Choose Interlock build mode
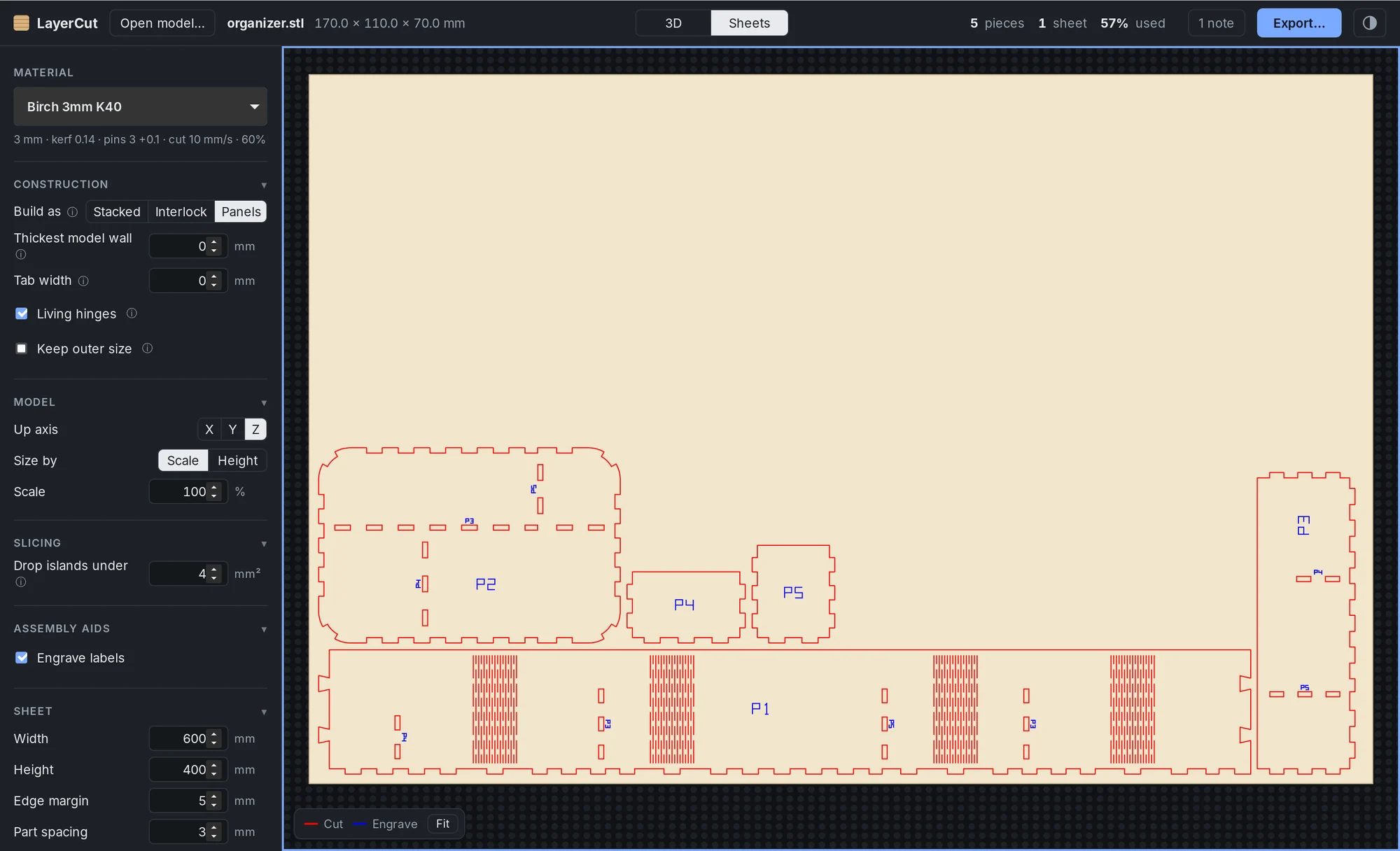 [181, 212]
